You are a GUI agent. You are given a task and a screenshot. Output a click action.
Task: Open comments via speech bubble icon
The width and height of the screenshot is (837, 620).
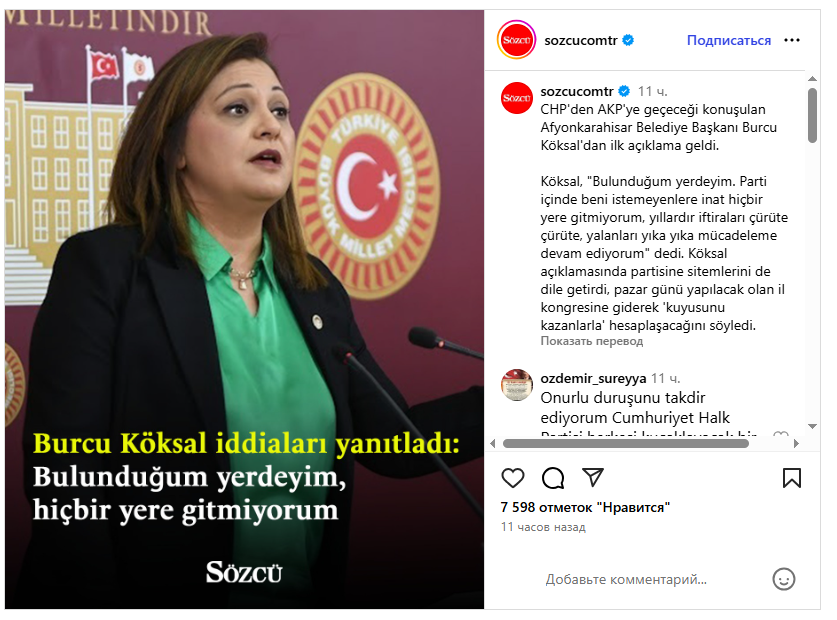tap(553, 478)
